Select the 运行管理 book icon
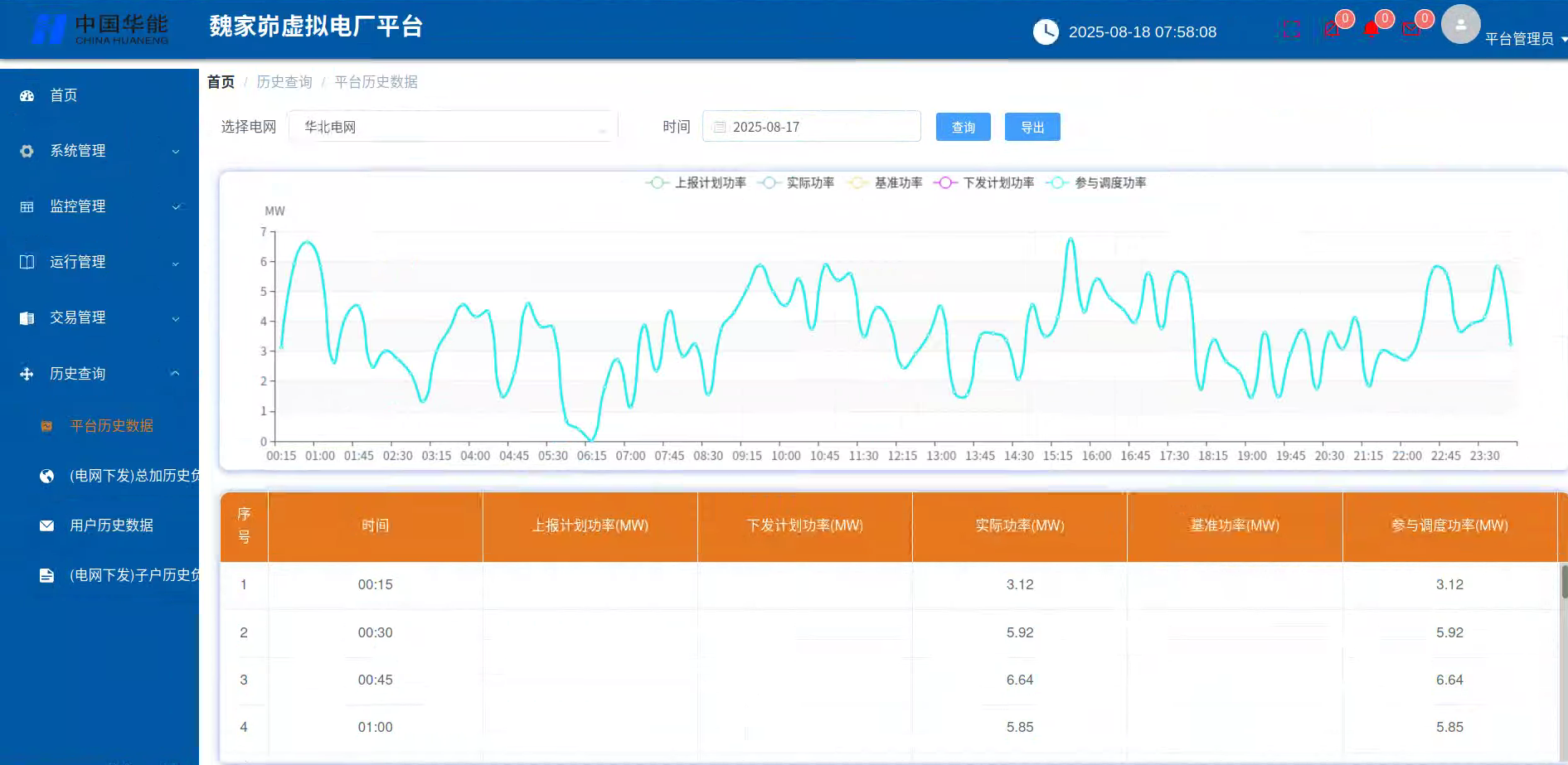The image size is (1568, 765). coord(26,261)
